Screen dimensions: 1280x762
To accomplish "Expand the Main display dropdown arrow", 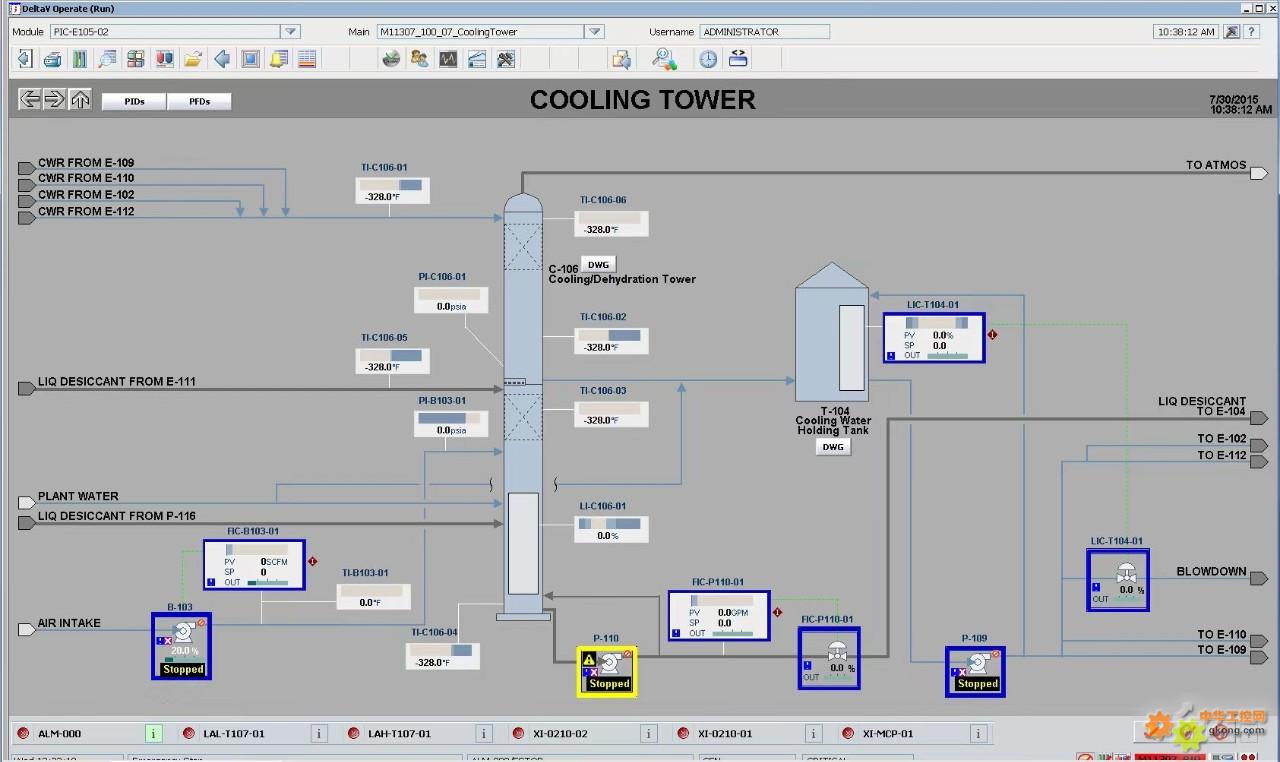I will pyautogui.click(x=595, y=32).
